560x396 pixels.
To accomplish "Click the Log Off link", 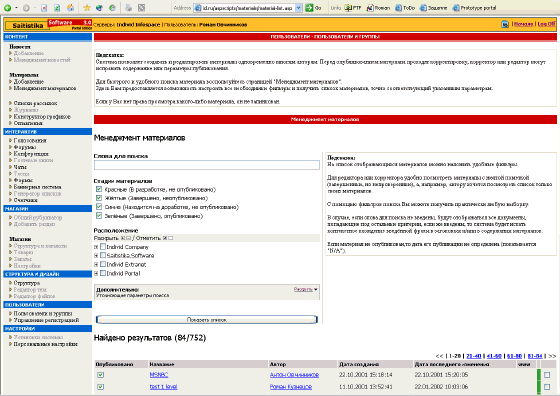I will pos(546,24).
